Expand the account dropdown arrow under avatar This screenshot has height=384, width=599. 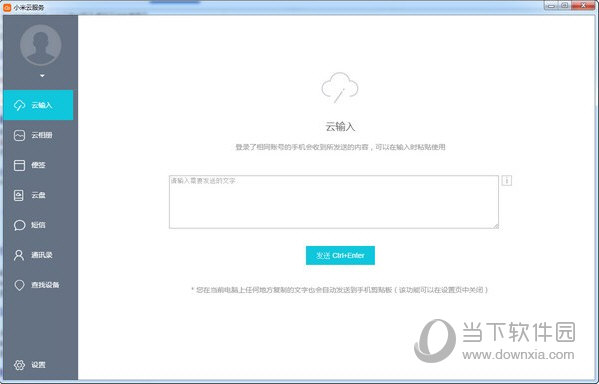coord(42,76)
